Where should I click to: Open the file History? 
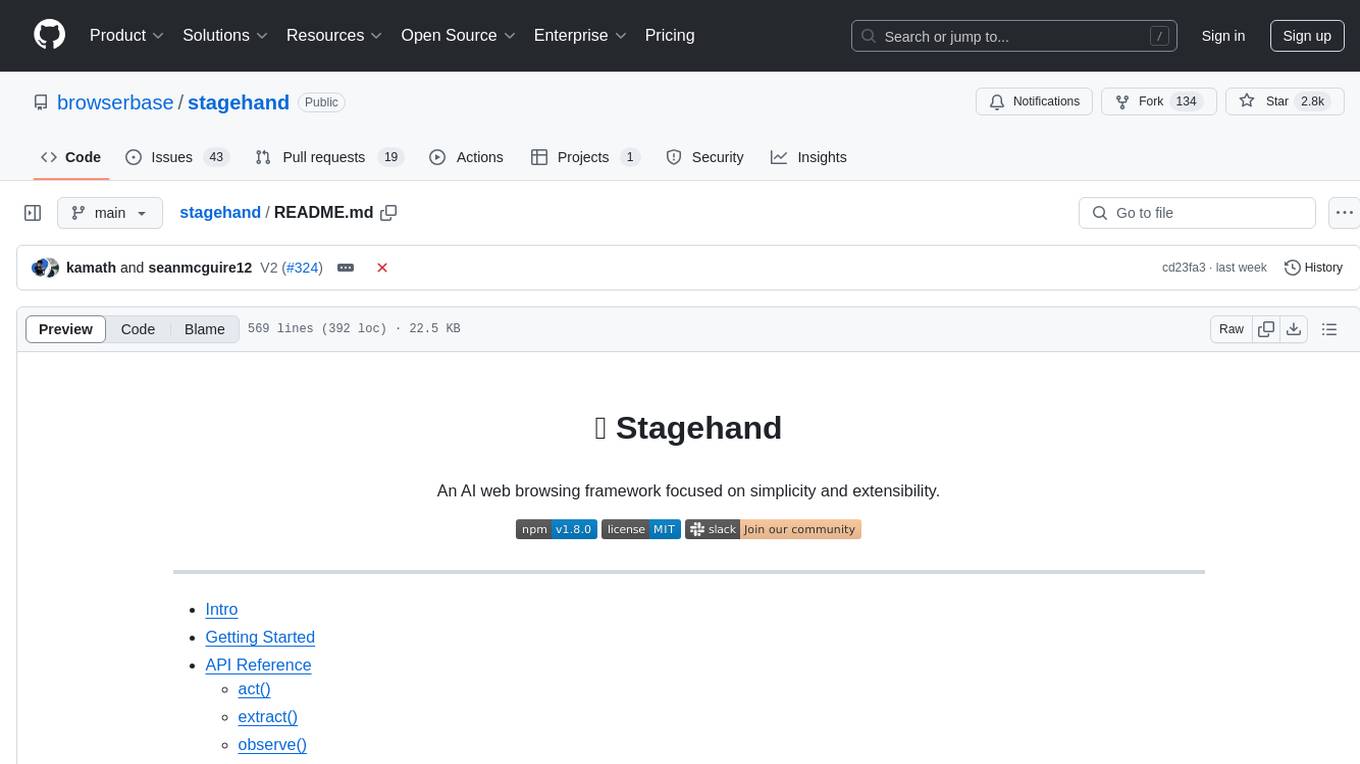click(1313, 267)
